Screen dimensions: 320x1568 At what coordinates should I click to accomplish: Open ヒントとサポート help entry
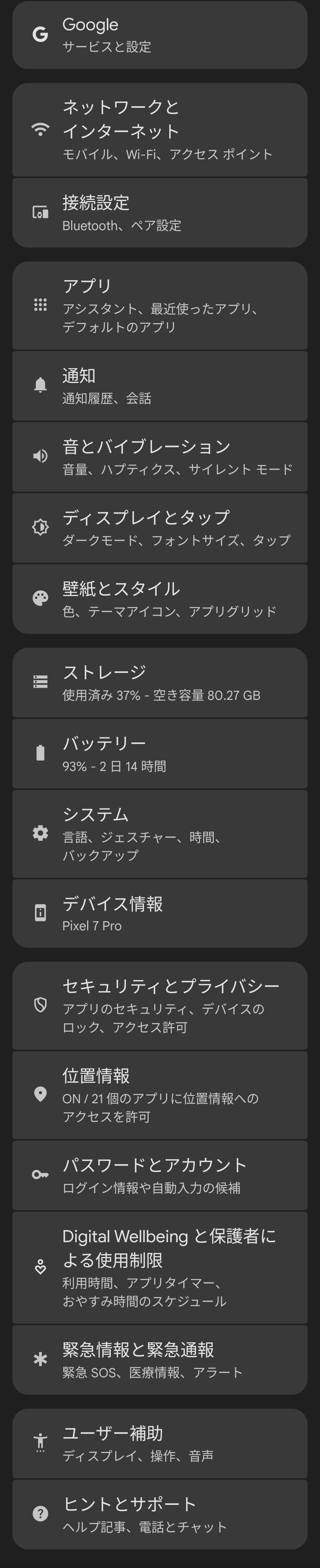tap(159, 1514)
